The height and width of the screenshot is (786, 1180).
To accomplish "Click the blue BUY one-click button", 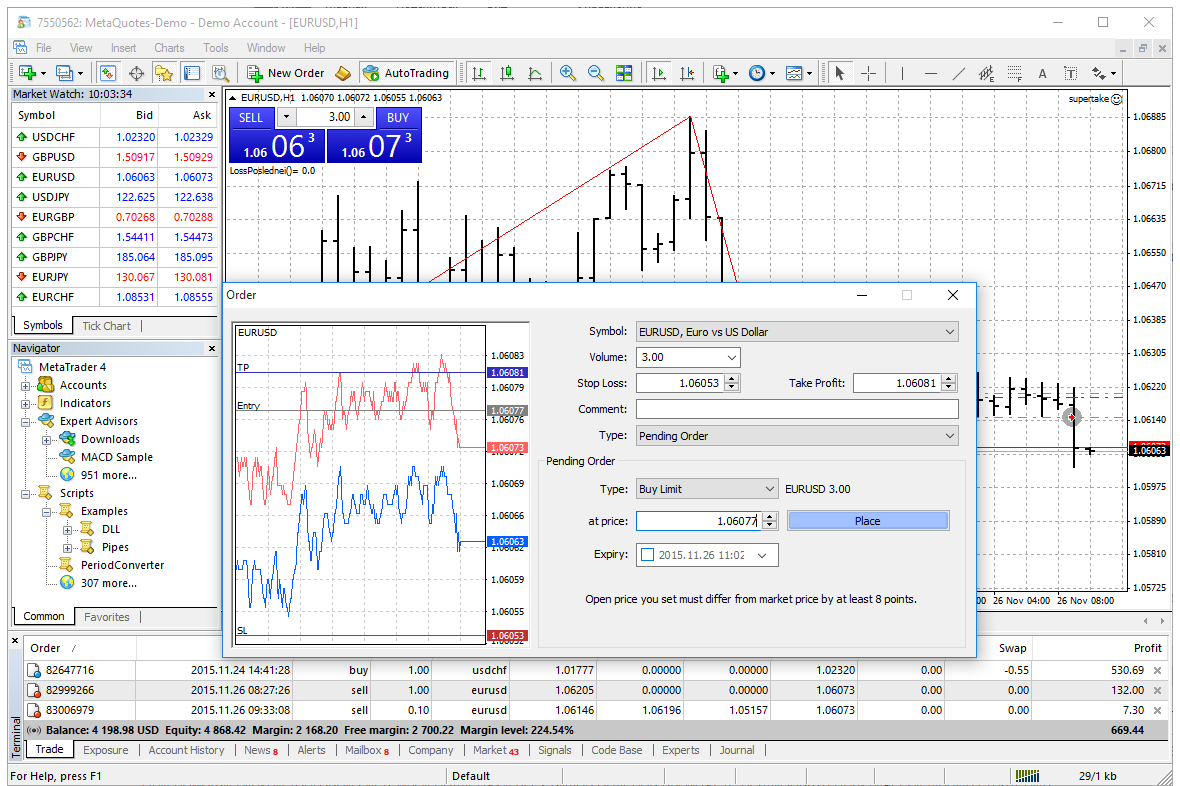I will point(398,117).
